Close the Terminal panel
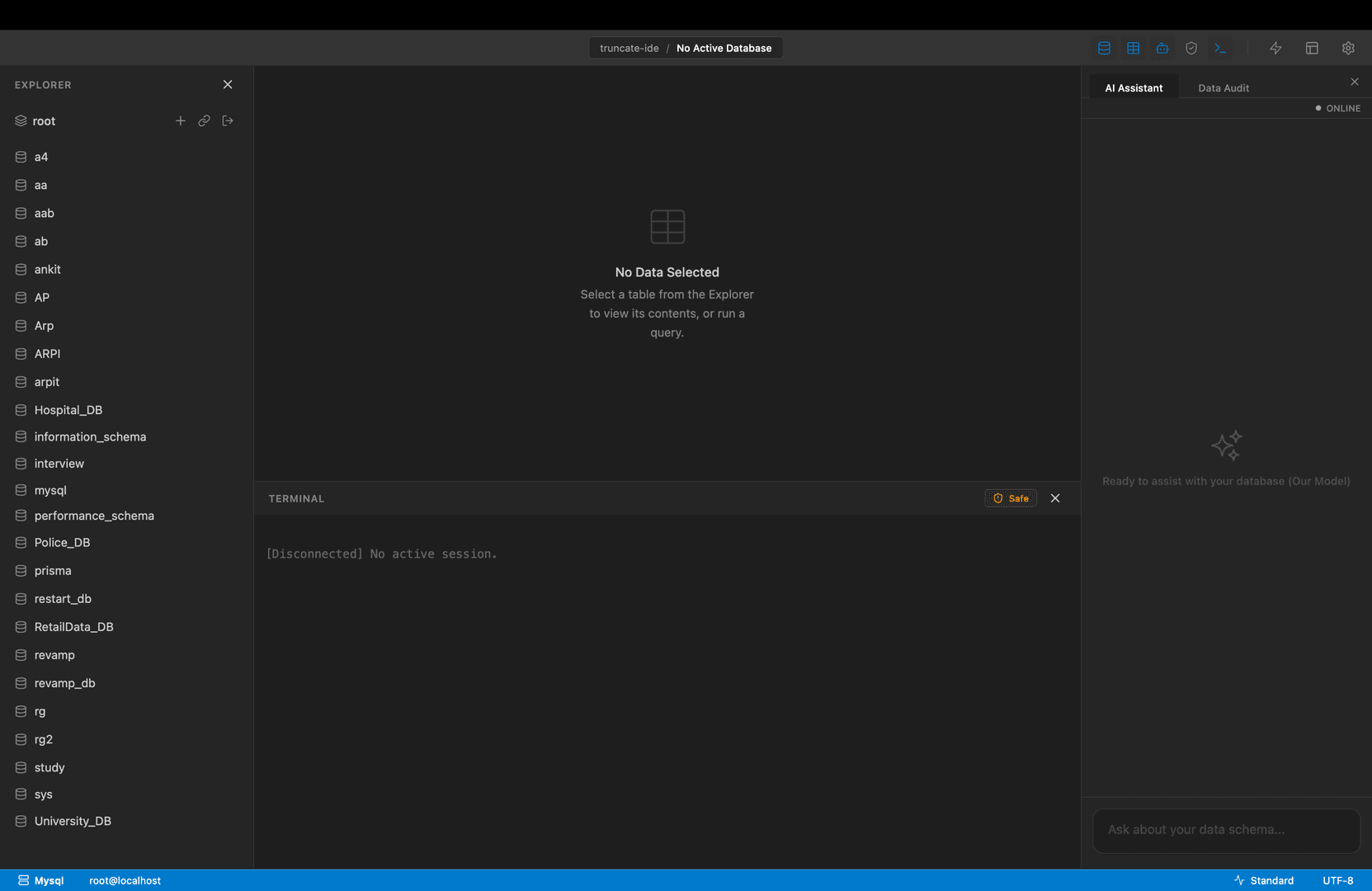1372x891 pixels. point(1054,498)
